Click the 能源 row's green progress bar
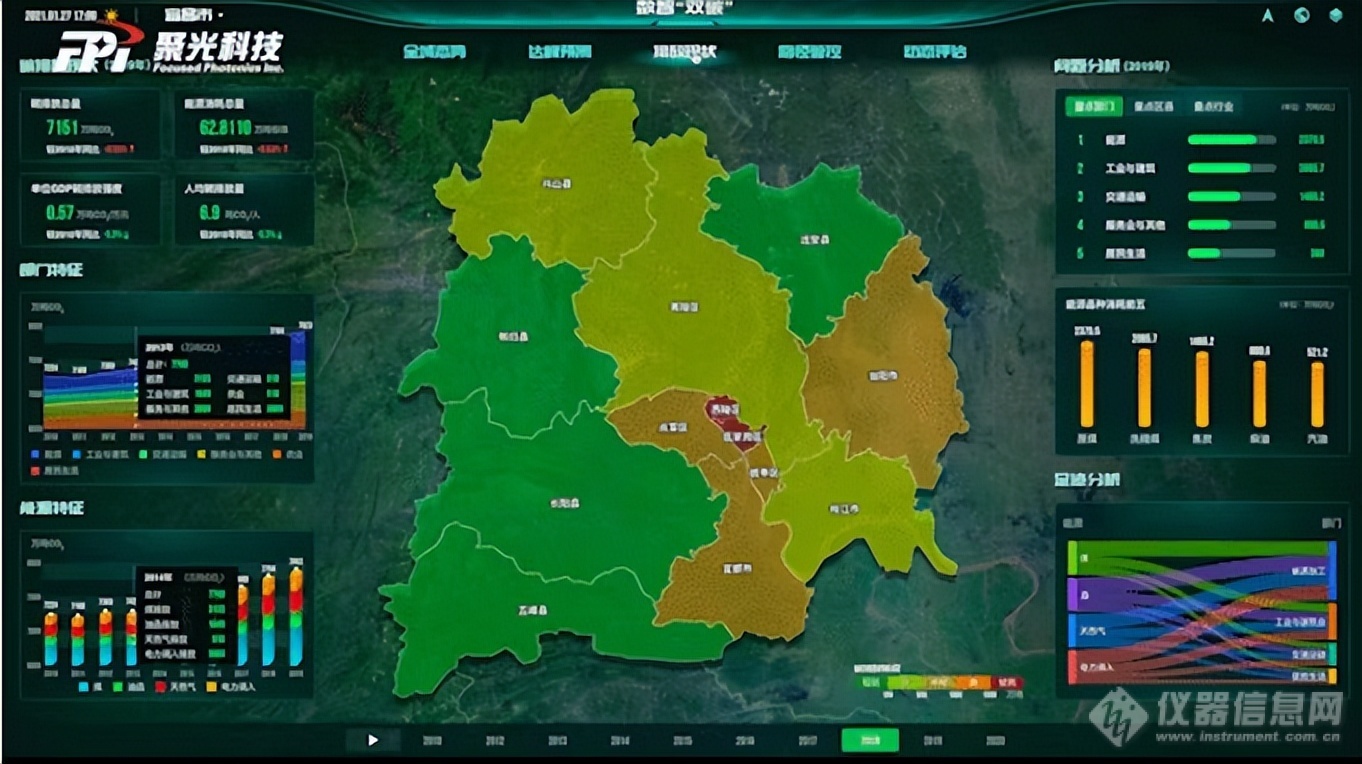This screenshot has width=1362, height=764. coord(1222,140)
